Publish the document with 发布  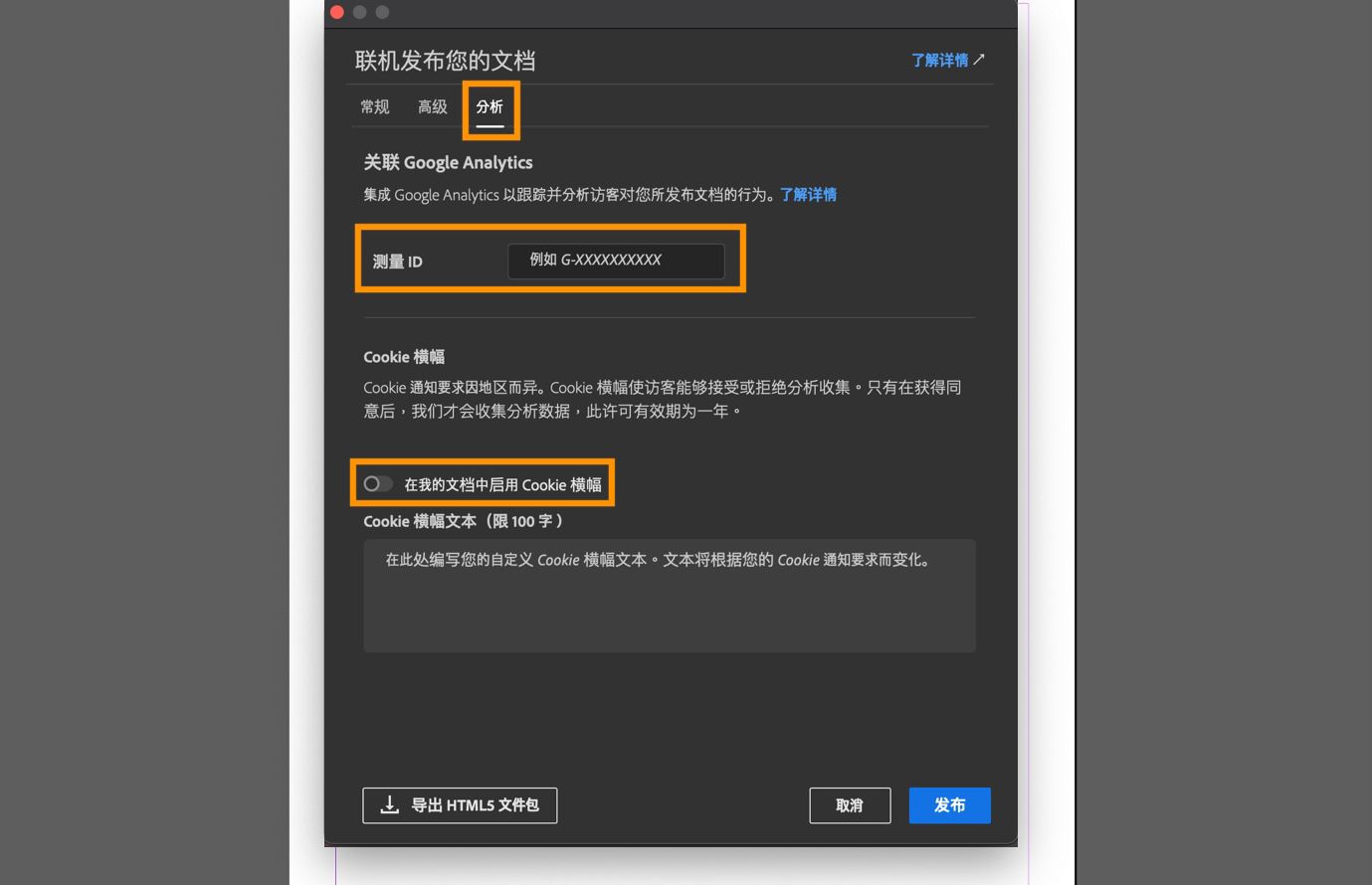coord(949,805)
